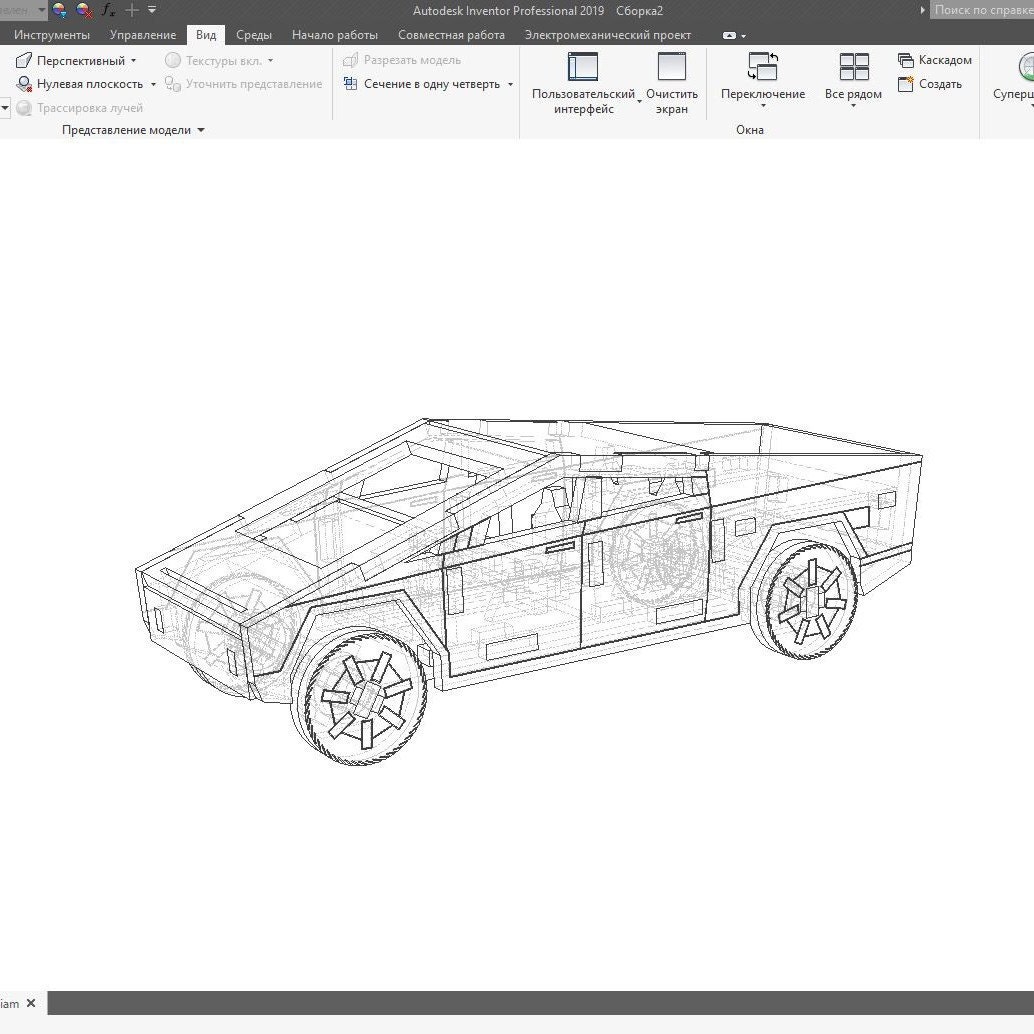Click the Все рядом tile icon
The image size is (1034, 1034).
click(854, 67)
